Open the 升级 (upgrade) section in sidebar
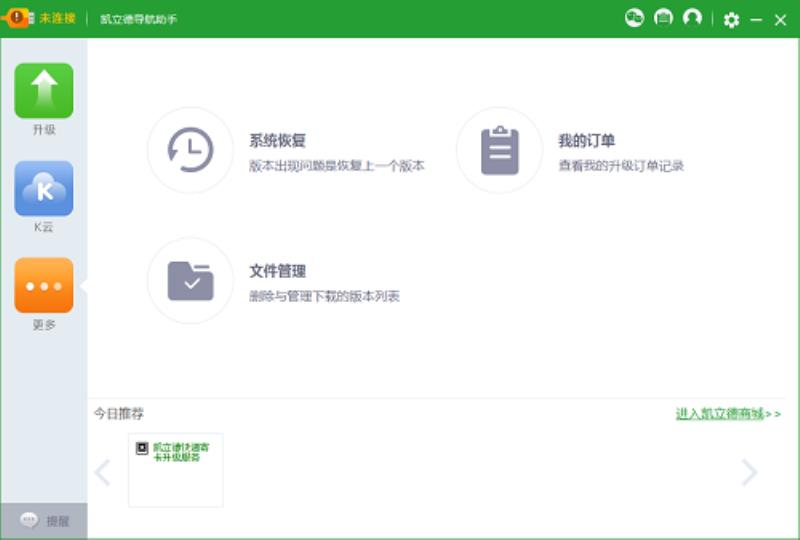The height and width of the screenshot is (540, 800). [44, 91]
